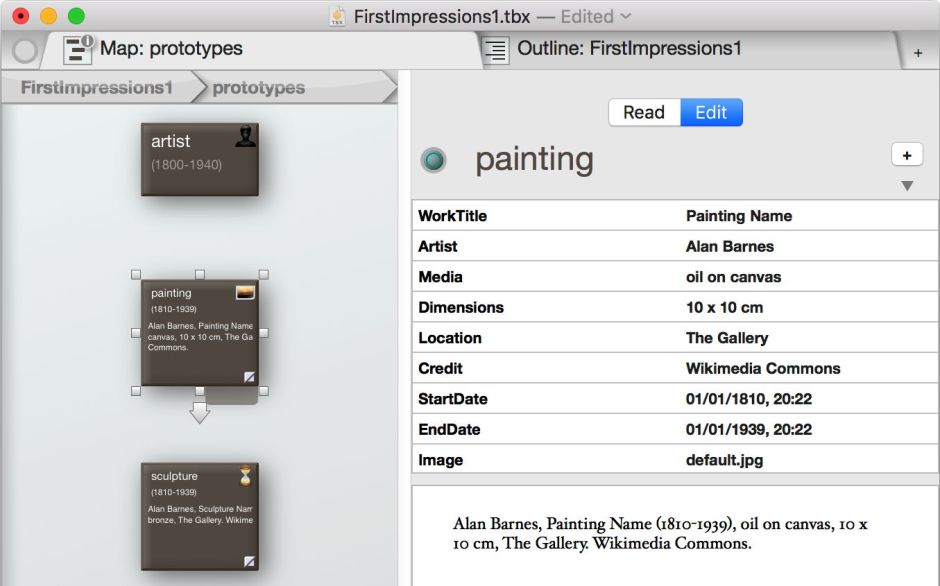Collapse attributes with the disclosure triangle
The width and height of the screenshot is (940, 586).
pos(907,186)
